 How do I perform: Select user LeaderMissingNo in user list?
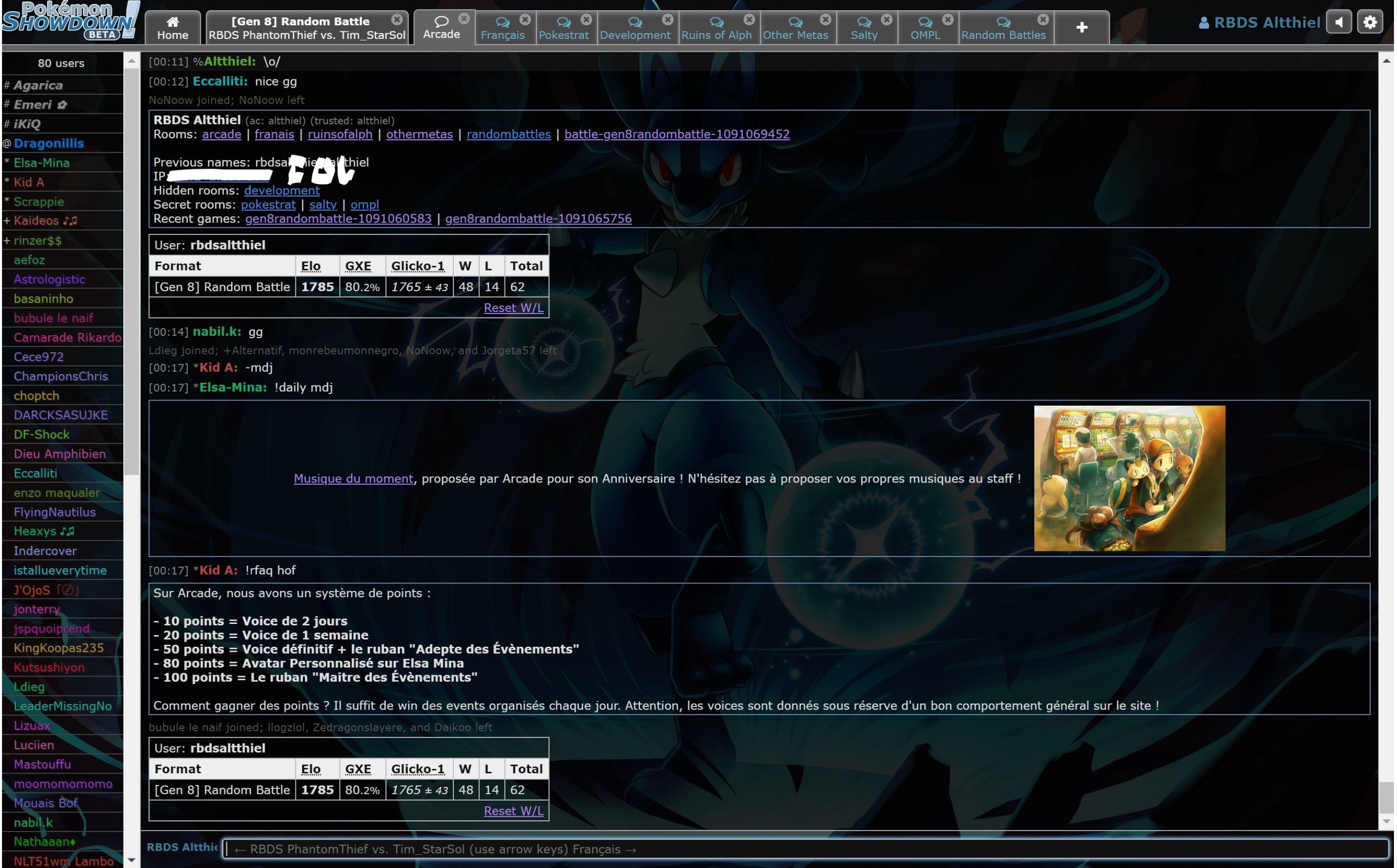click(62, 706)
